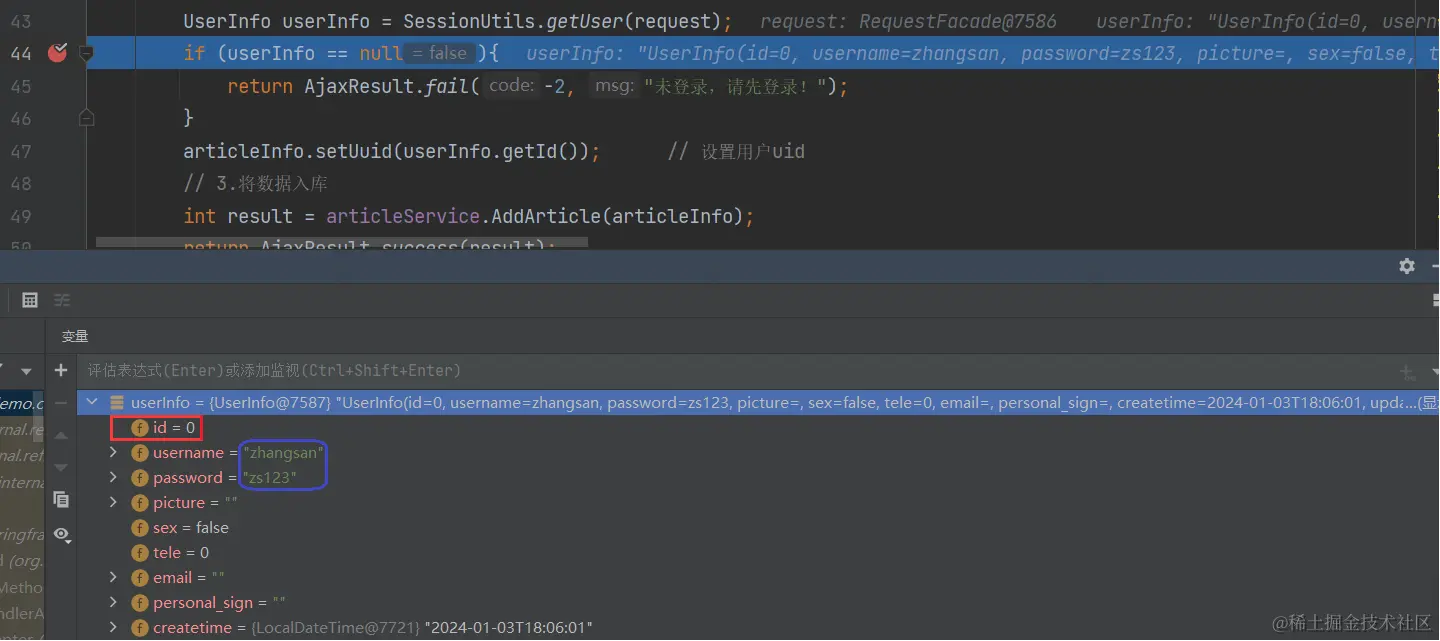Expand the email field node
The image size is (1440, 641).
pos(113,578)
